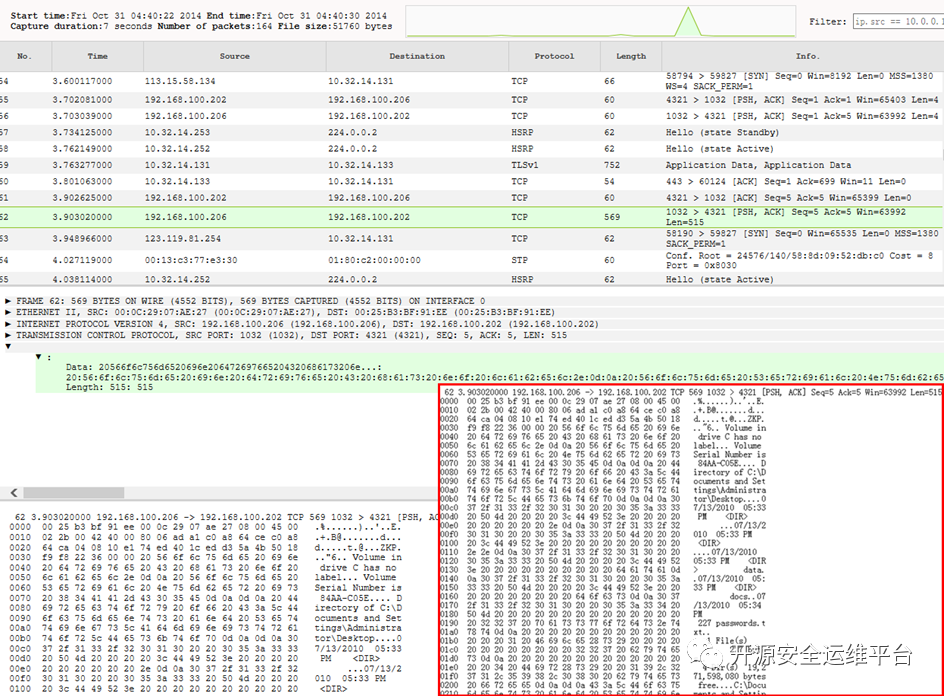The image size is (944, 696).
Task: Click hex row 0070 in lower-left pane
Action: [x=205, y=598]
